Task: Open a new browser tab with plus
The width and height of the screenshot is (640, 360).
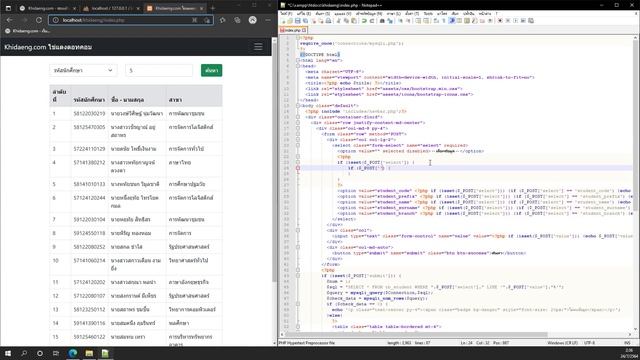Action: [213, 8]
